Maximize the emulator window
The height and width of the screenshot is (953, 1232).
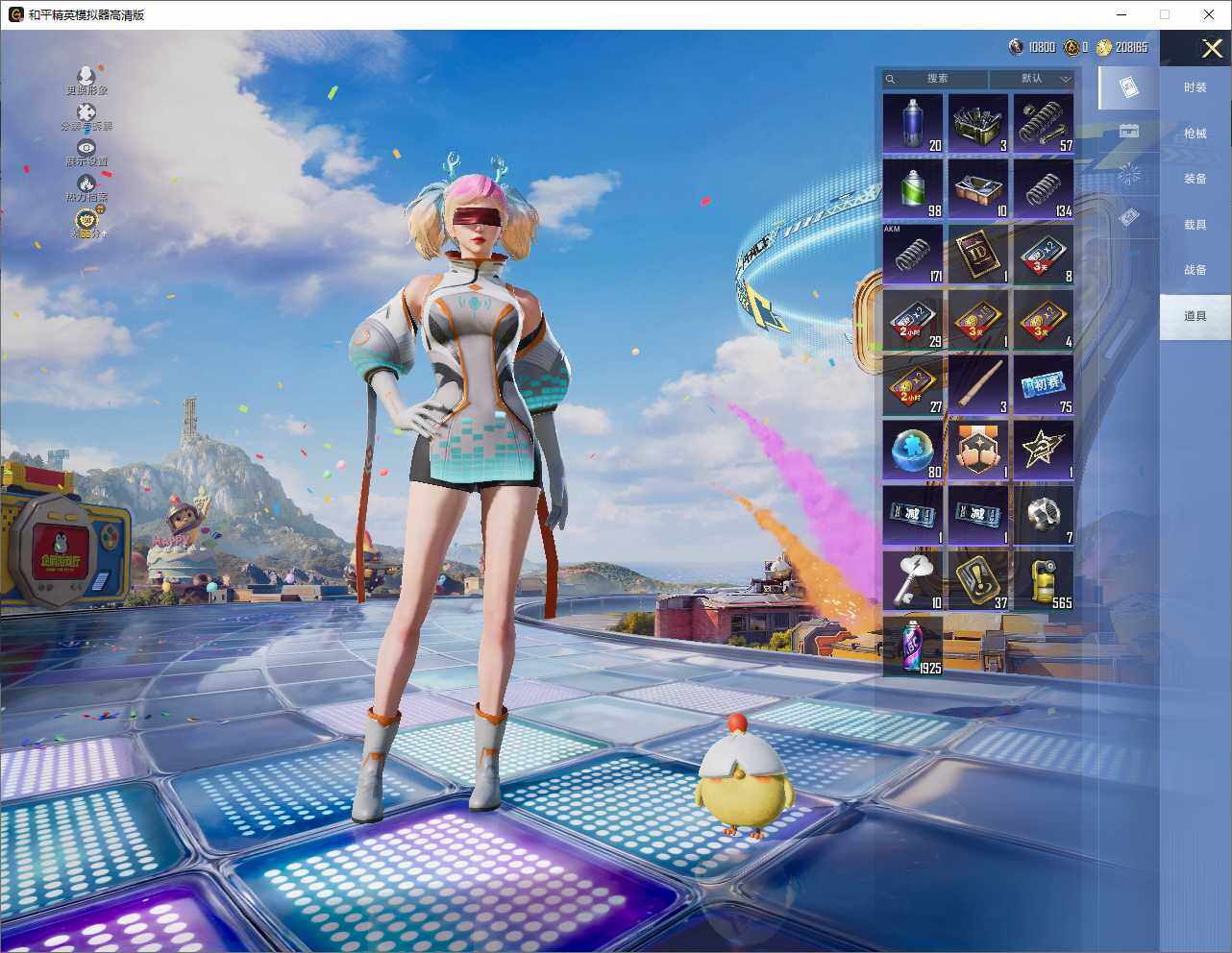[x=1165, y=14]
